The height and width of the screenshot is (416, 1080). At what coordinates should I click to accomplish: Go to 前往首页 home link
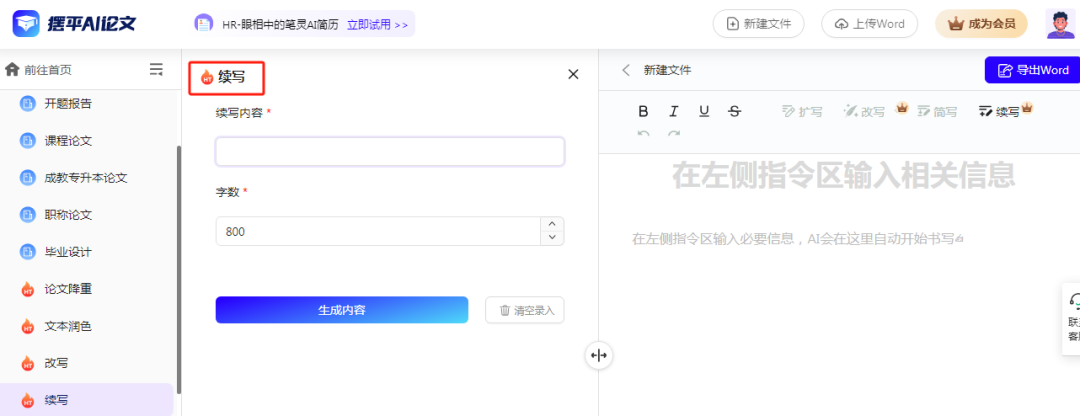(x=38, y=70)
